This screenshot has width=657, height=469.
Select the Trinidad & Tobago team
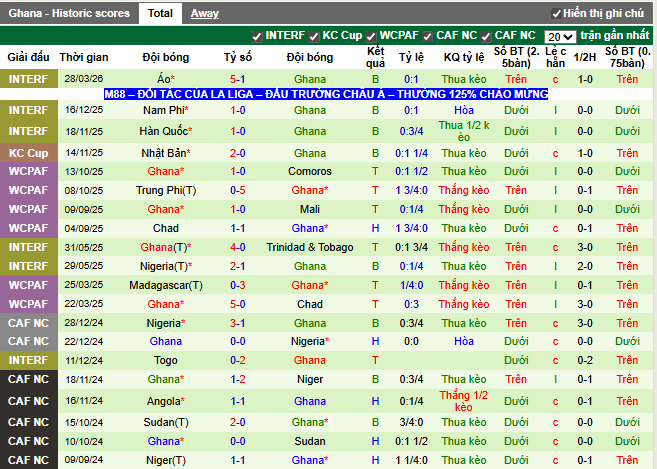(x=310, y=247)
